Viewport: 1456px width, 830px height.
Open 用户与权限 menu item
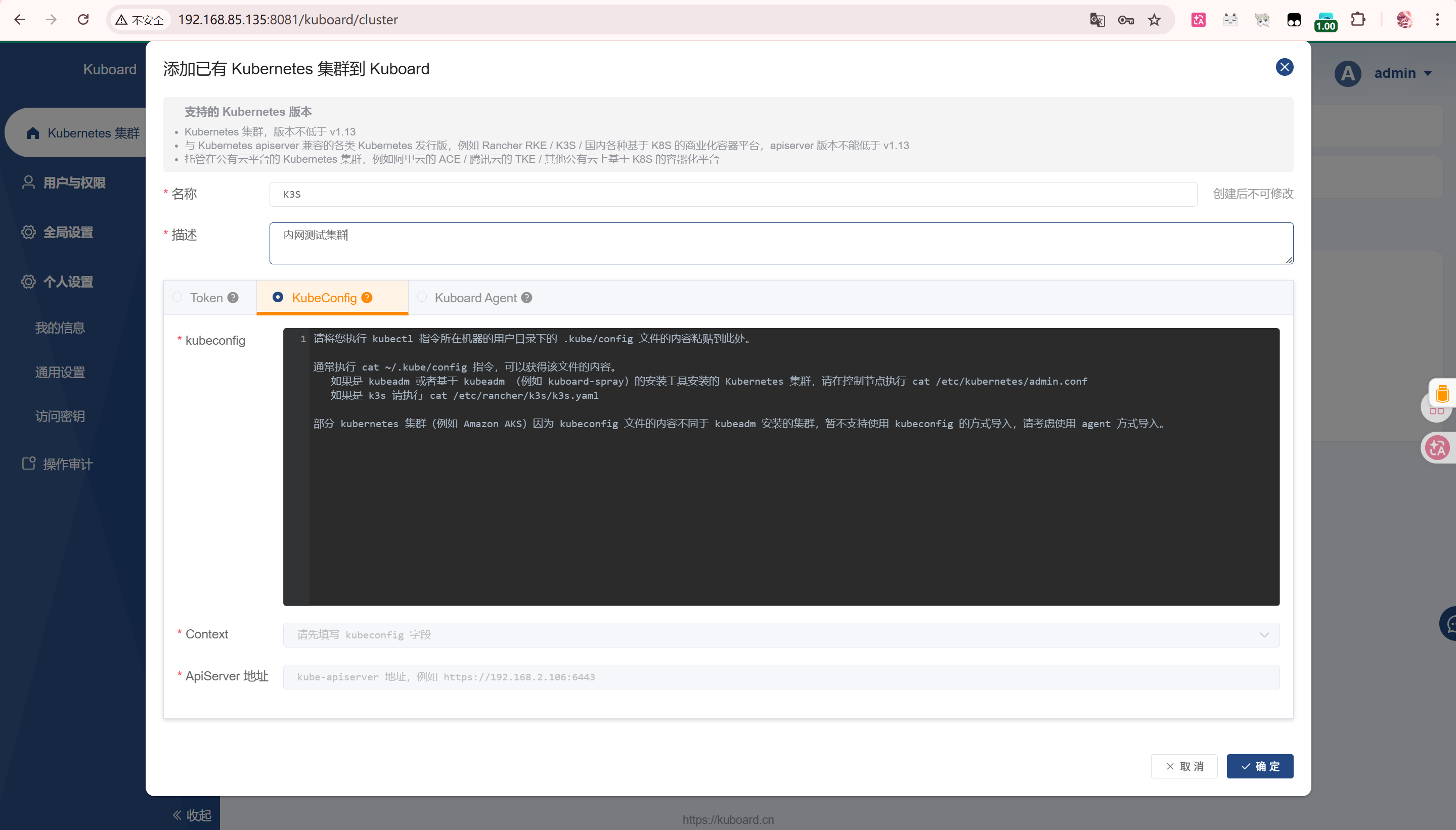(74, 183)
